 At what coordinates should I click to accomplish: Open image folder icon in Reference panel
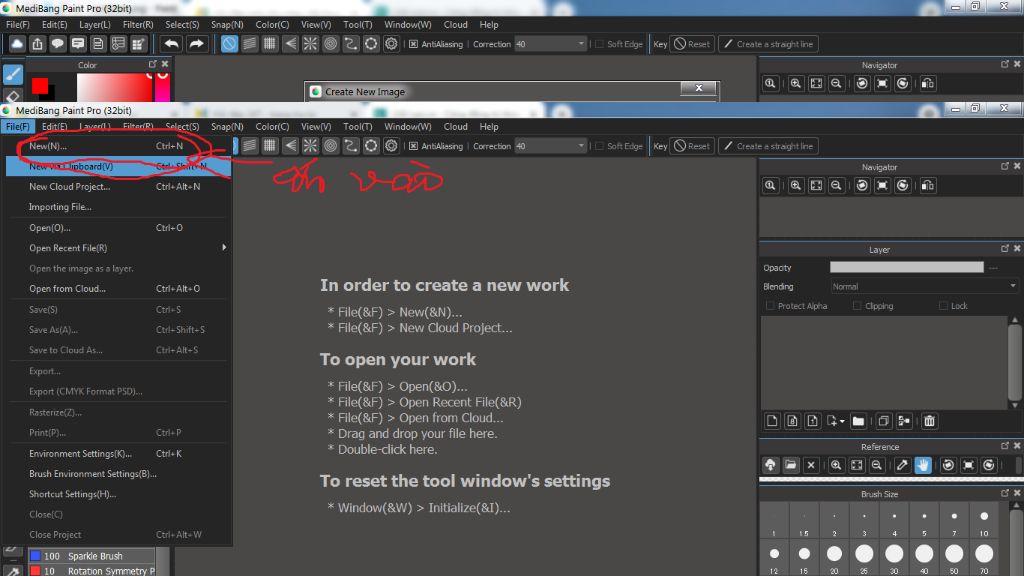pos(791,465)
